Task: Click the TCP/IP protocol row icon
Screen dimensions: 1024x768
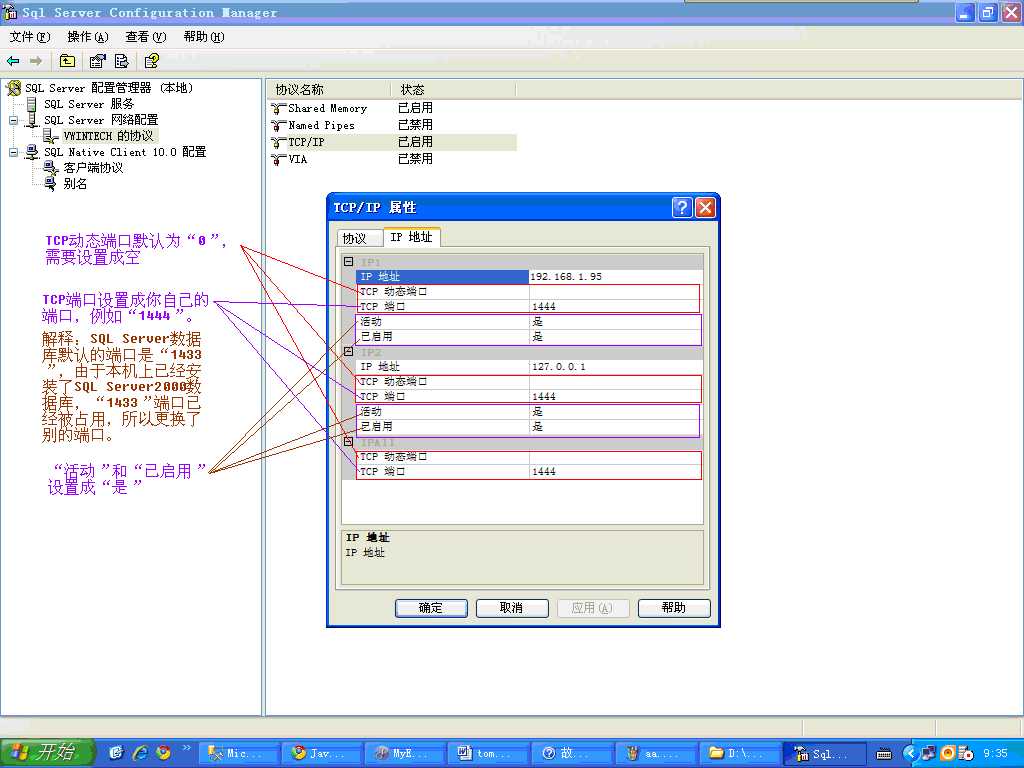Action: (x=279, y=142)
